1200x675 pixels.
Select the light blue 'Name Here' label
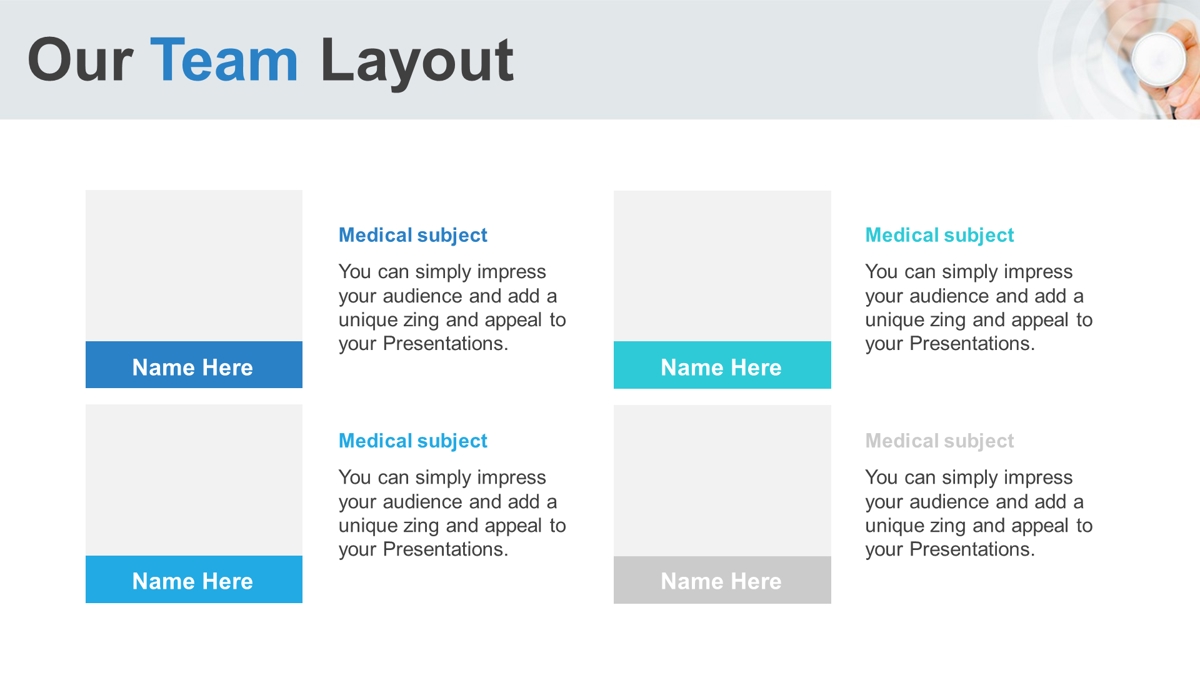tap(194, 579)
